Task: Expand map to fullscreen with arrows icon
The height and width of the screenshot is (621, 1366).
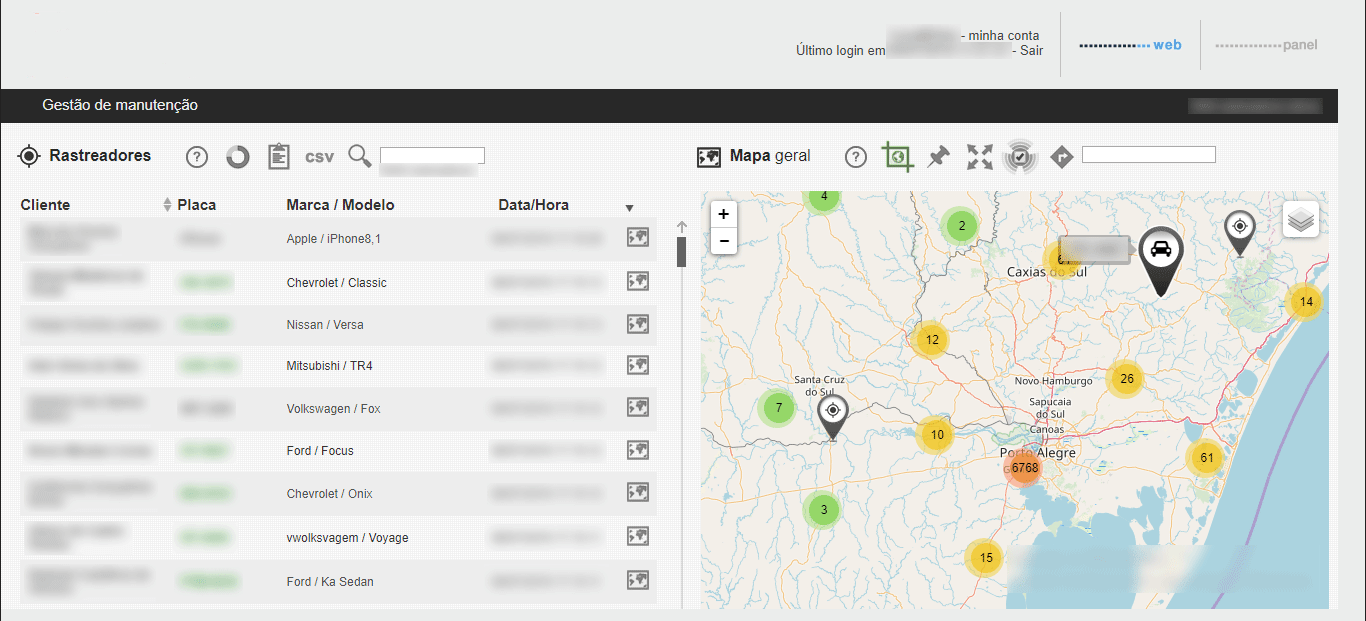Action: [980, 157]
